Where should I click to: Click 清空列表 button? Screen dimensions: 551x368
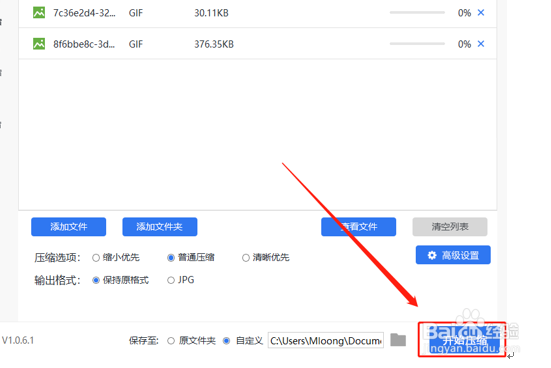(x=450, y=227)
